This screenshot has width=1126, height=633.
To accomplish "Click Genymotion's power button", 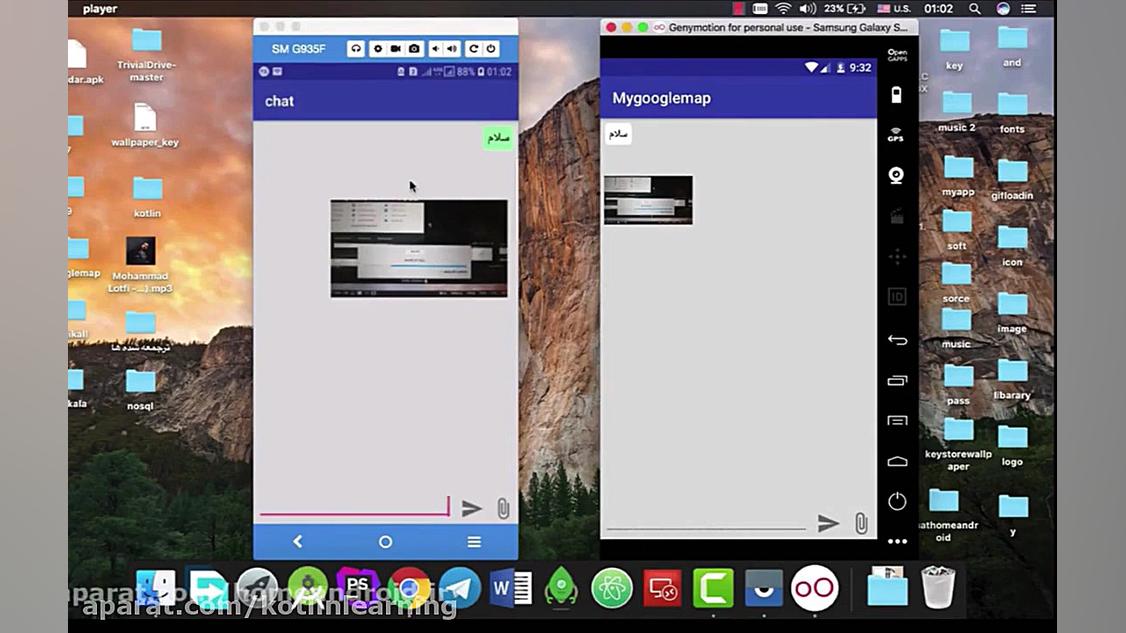I will [897, 502].
